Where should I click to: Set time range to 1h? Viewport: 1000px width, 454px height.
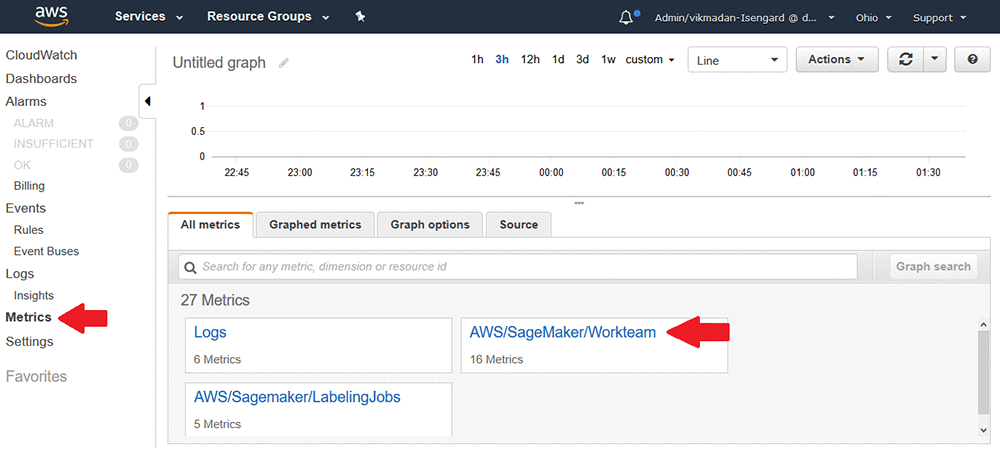click(x=477, y=59)
